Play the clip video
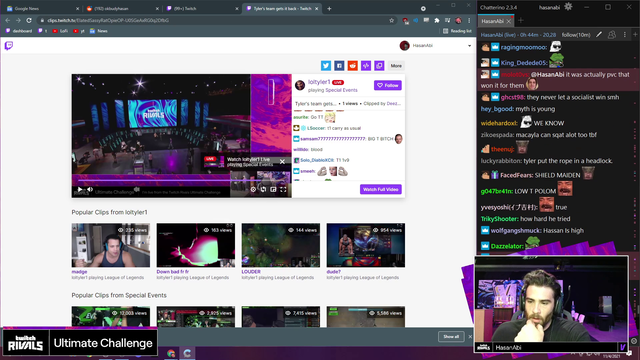This screenshot has width=640, height=360. tap(80, 189)
